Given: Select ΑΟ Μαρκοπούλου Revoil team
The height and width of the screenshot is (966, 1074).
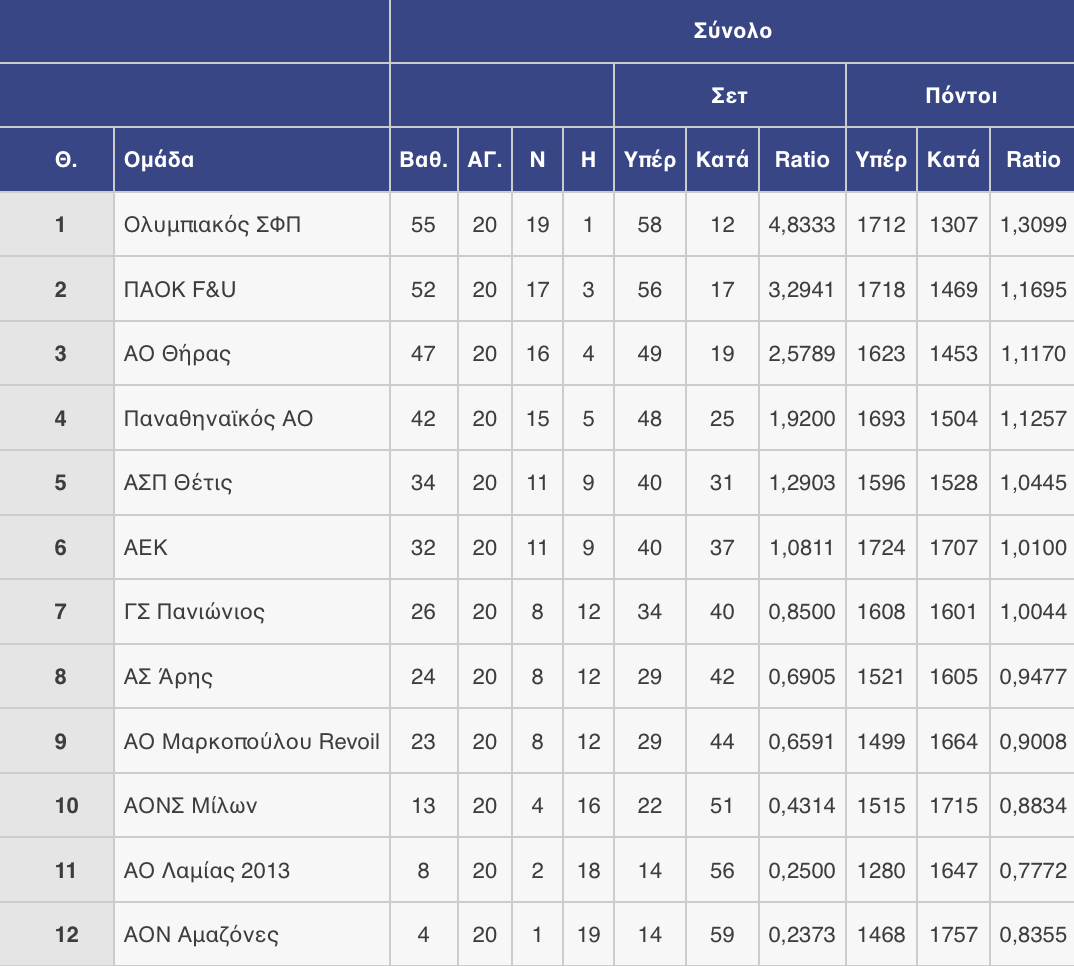Looking at the screenshot, I should [x=251, y=741].
